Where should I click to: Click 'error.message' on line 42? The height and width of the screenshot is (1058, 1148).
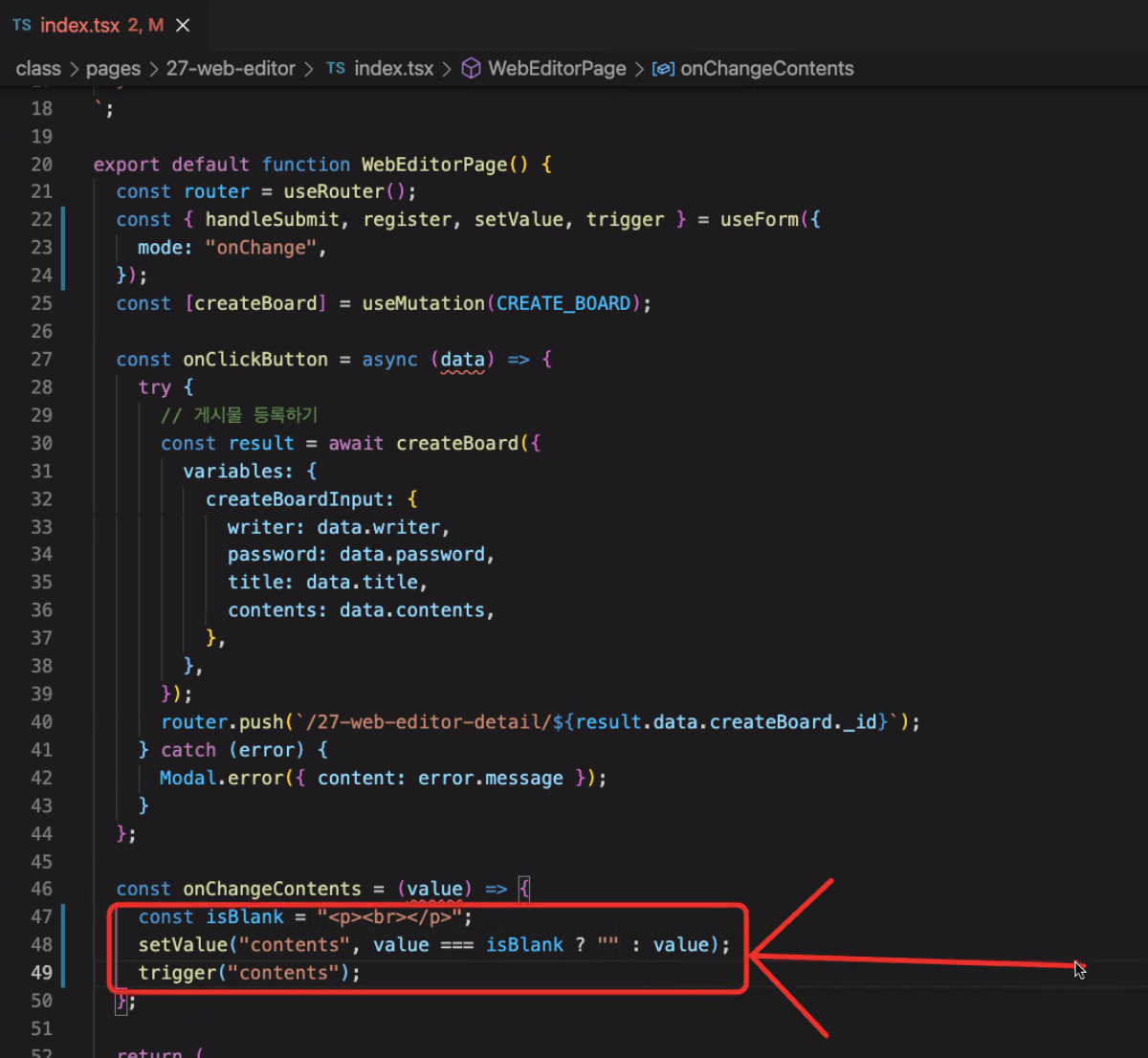[x=491, y=779]
